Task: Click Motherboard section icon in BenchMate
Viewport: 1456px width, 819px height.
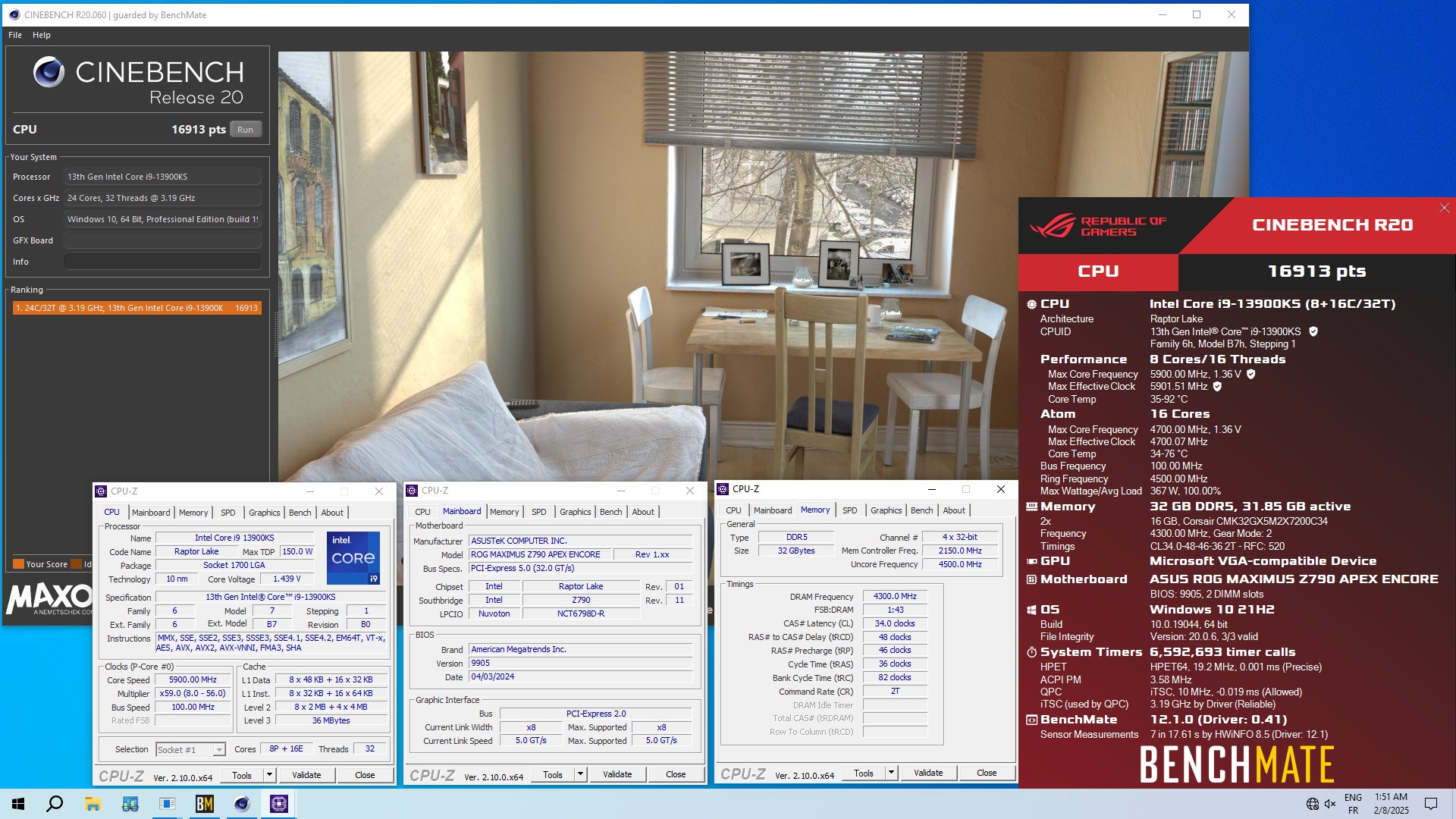Action: click(1031, 579)
